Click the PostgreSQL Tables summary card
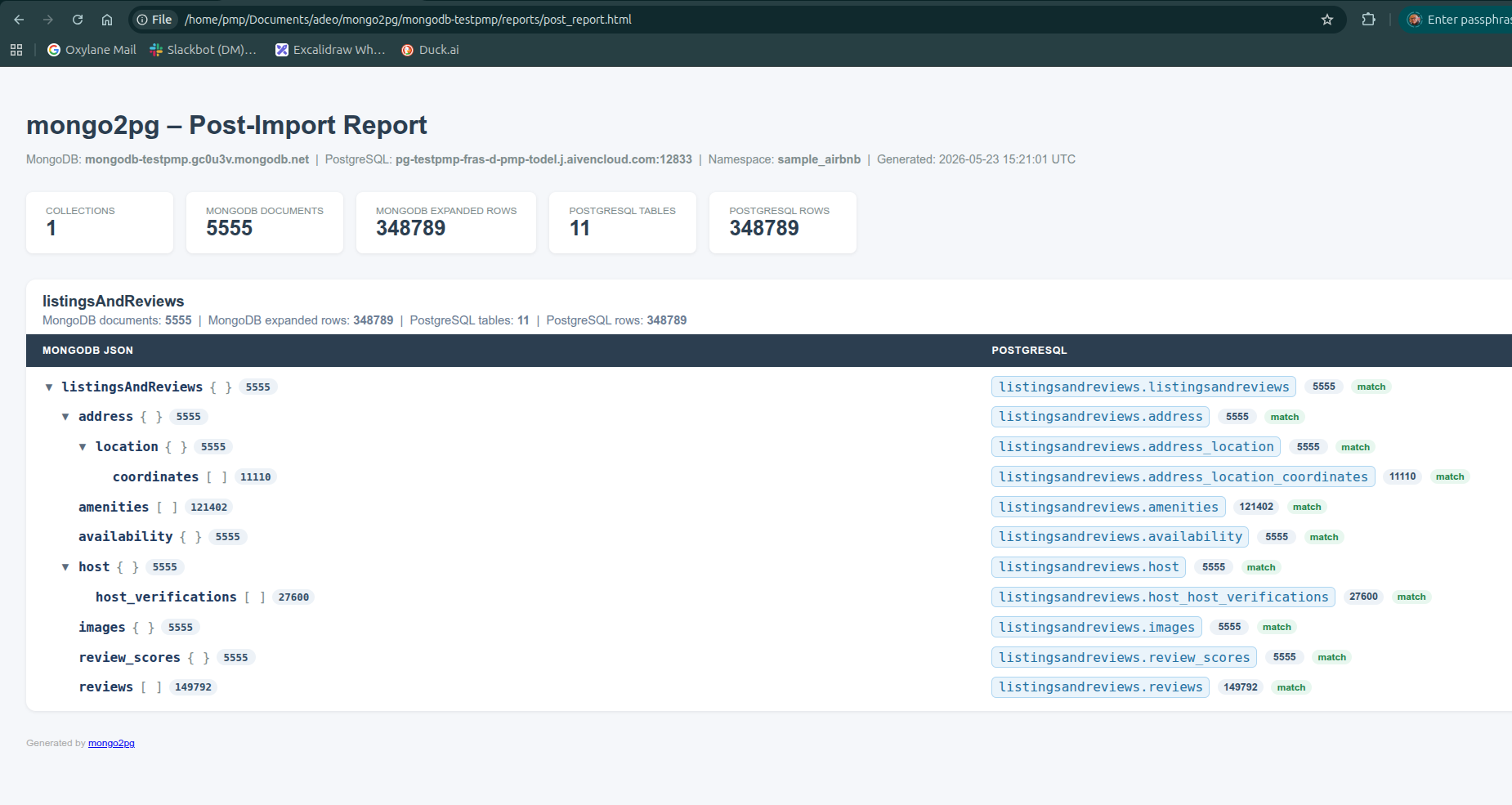The image size is (1512, 805). (623, 222)
